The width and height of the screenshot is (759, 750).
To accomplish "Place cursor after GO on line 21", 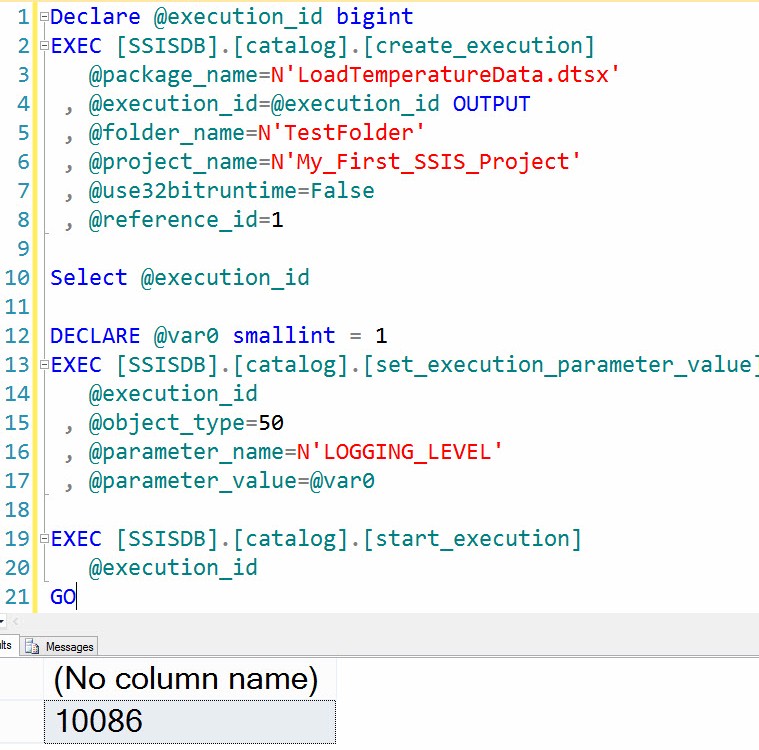I will pyautogui.click(x=76, y=597).
